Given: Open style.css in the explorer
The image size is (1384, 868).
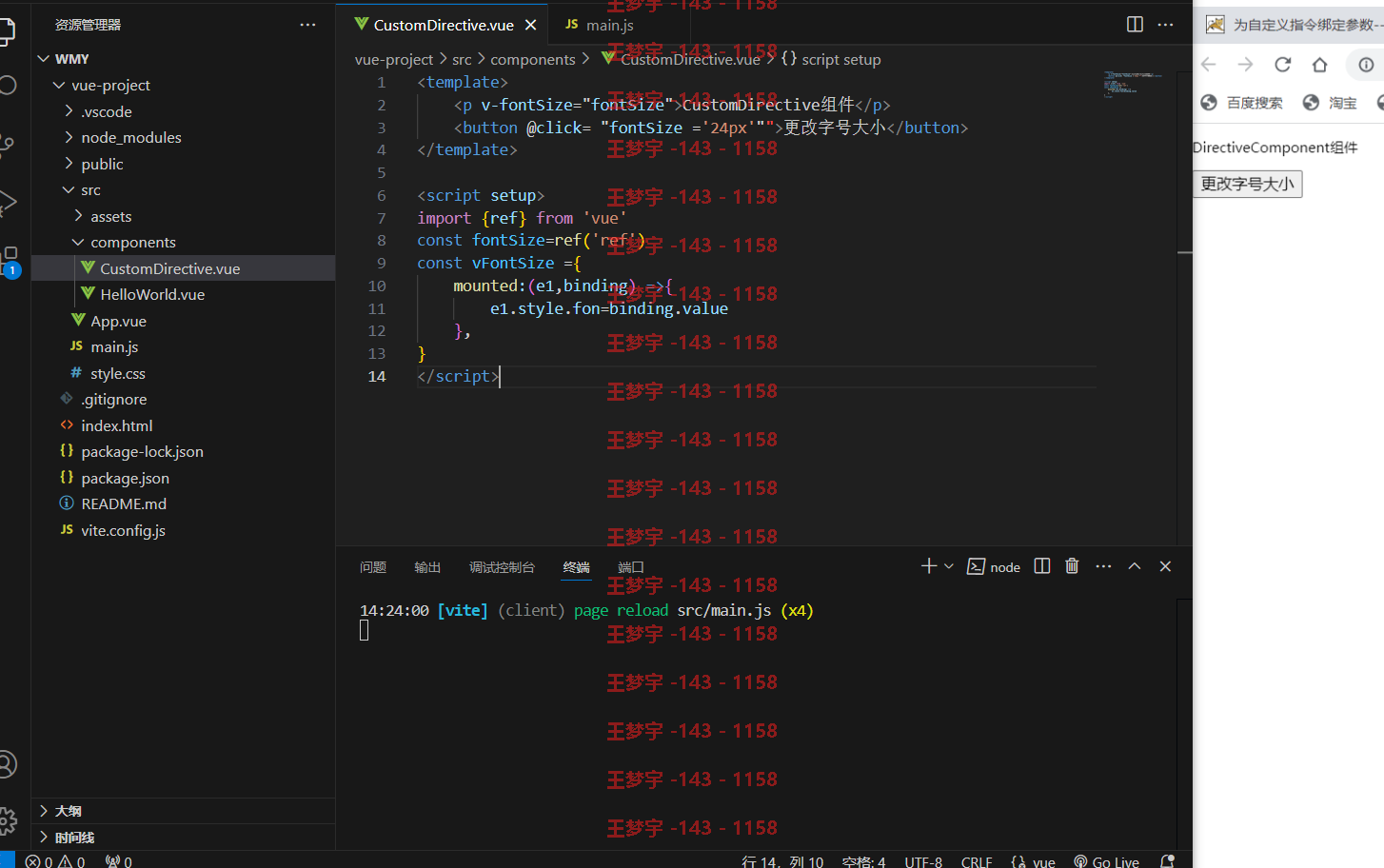Looking at the screenshot, I should pos(184,373).
